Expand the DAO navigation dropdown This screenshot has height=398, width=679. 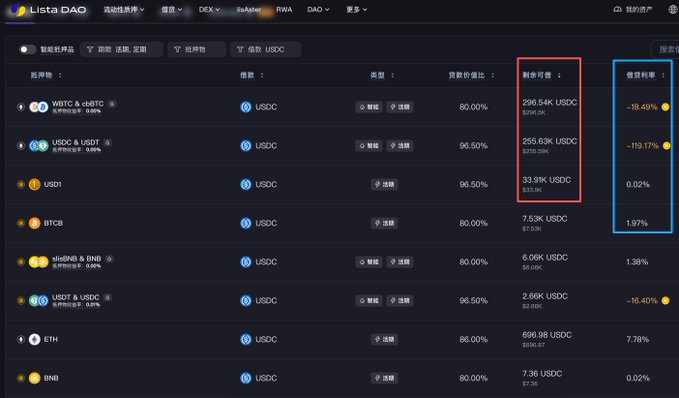coord(318,10)
